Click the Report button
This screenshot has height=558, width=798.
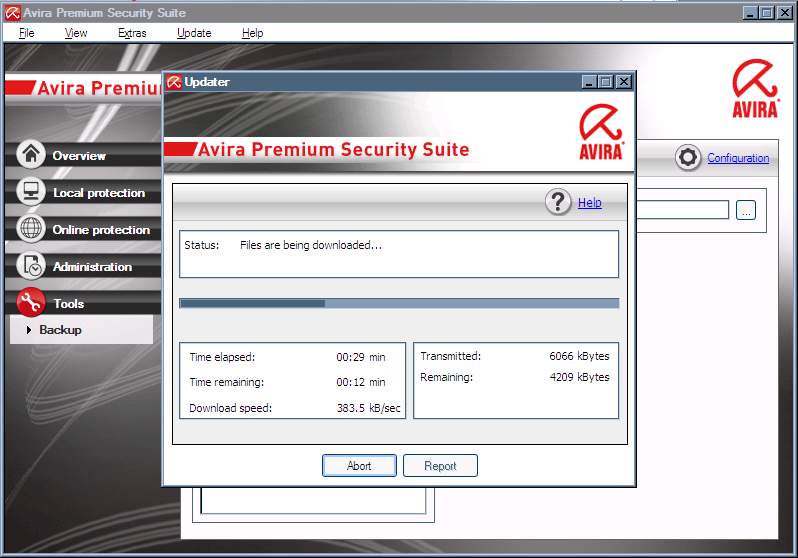click(440, 466)
